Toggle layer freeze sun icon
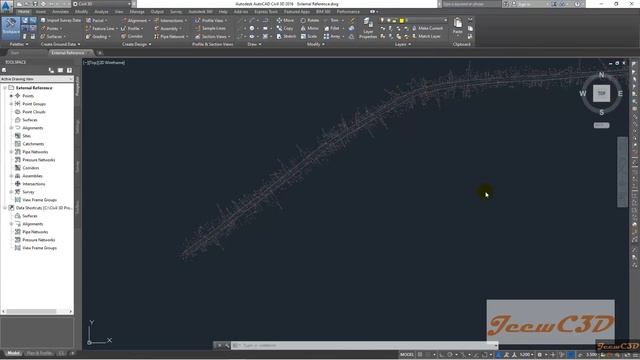Screen dimensions: 640x360 pos(389,20)
